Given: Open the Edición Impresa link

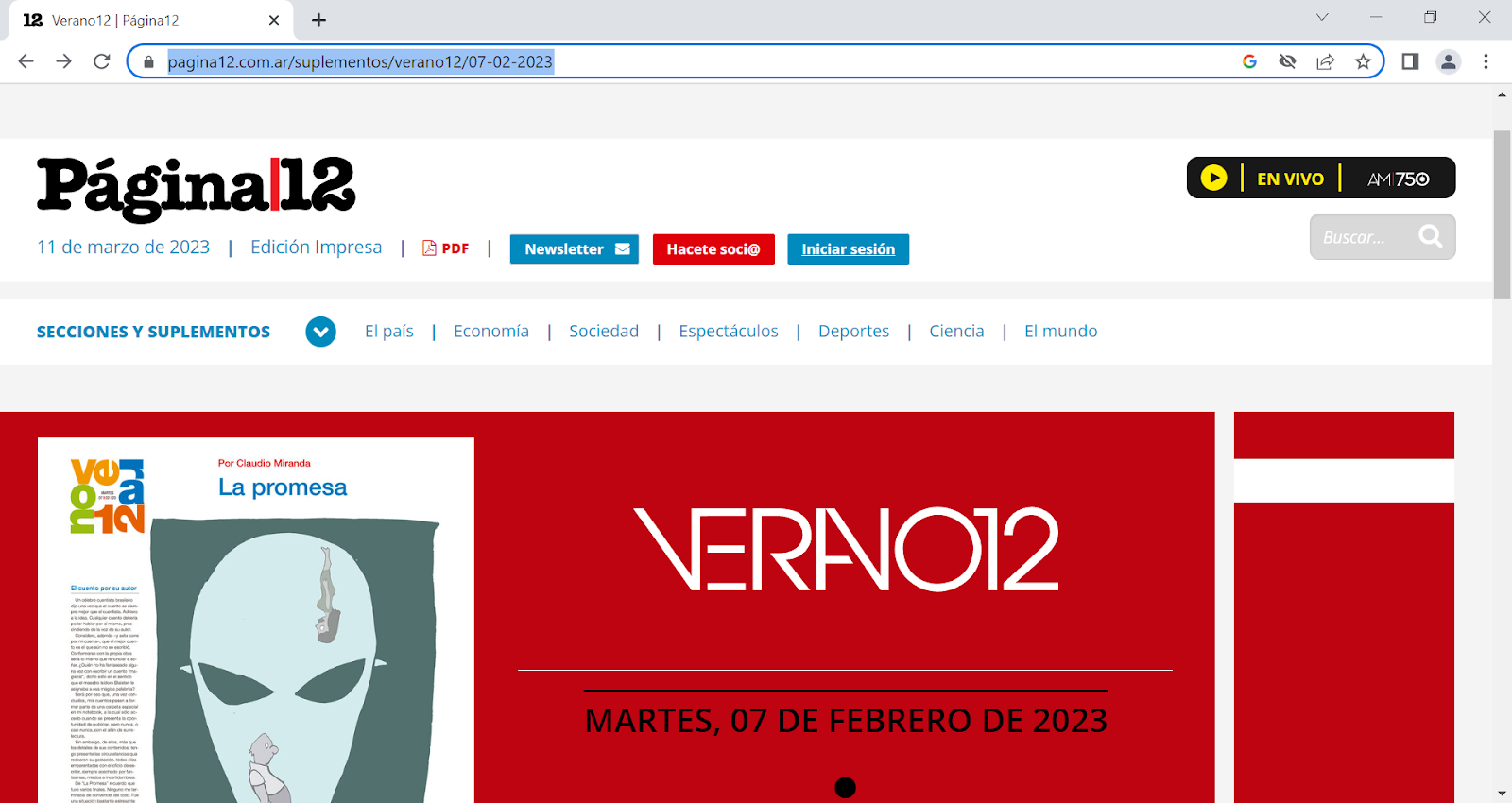Looking at the screenshot, I should pyautogui.click(x=316, y=248).
